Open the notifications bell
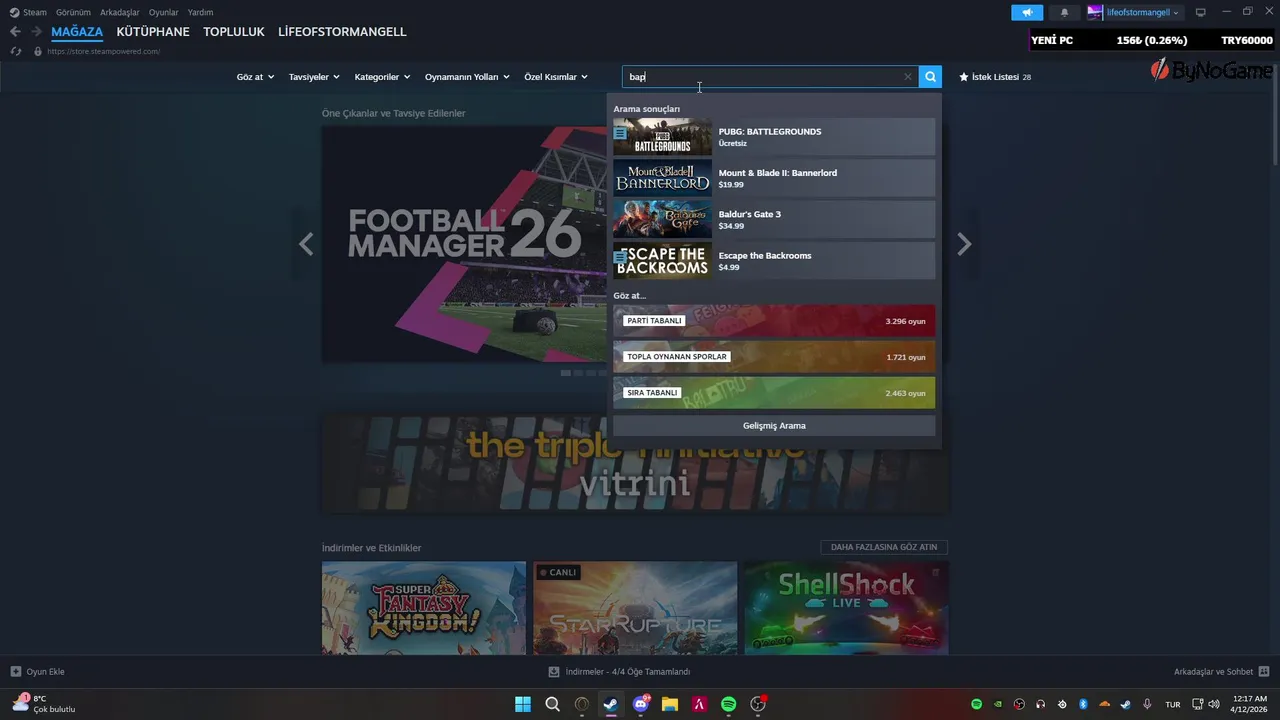Screen dimensions: 1280x720 pyautogui.click(x=1064, y=12)
